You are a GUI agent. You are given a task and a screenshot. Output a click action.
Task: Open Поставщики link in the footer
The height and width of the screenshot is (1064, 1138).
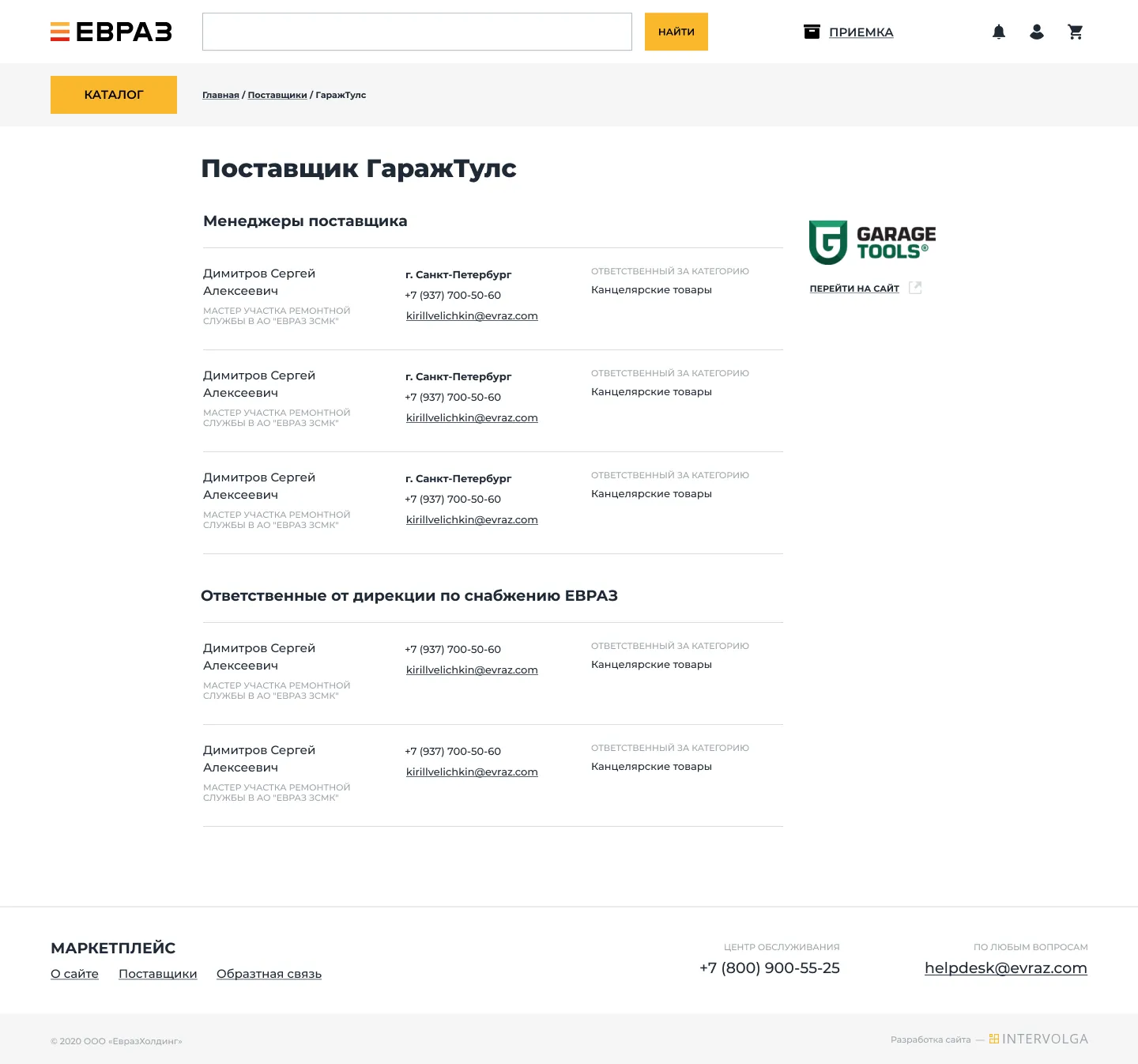[x=157, y=974]
